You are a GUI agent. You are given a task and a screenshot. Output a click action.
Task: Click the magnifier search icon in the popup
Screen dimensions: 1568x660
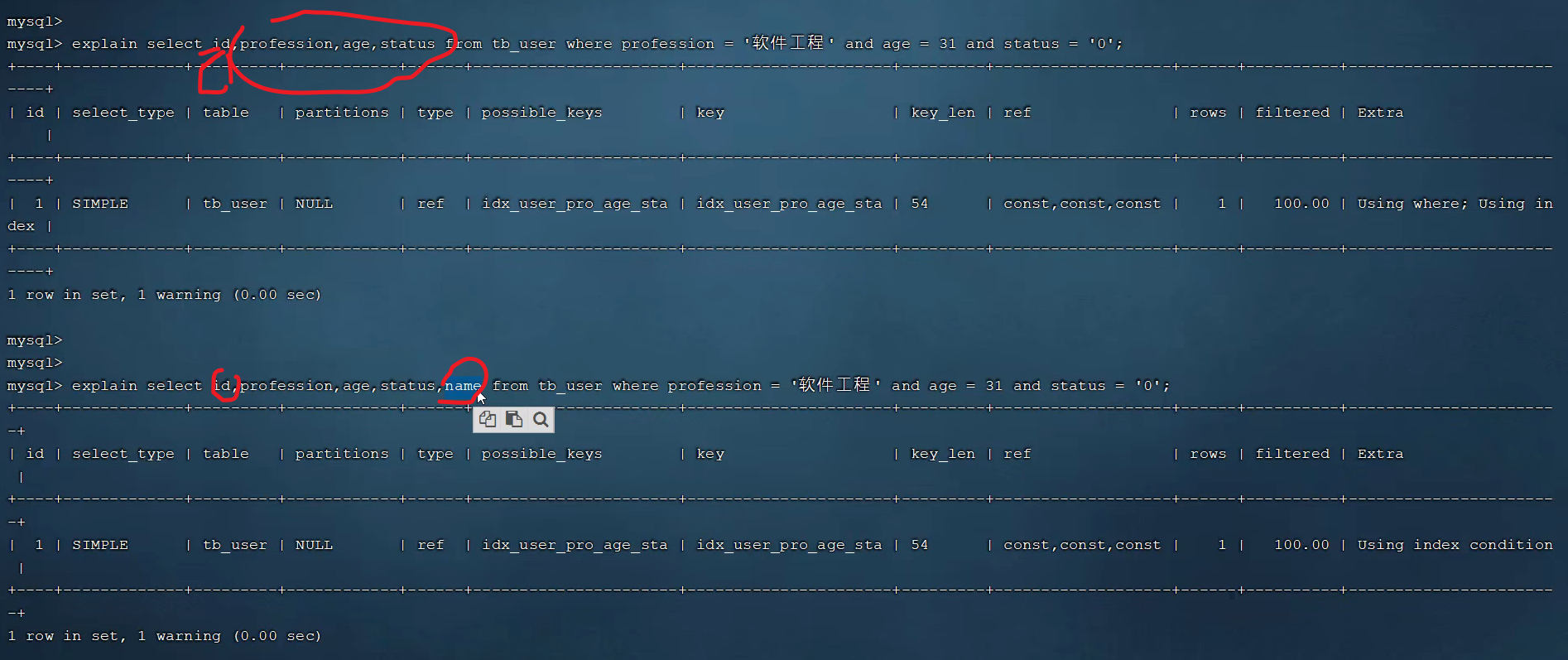pos(541,420)
